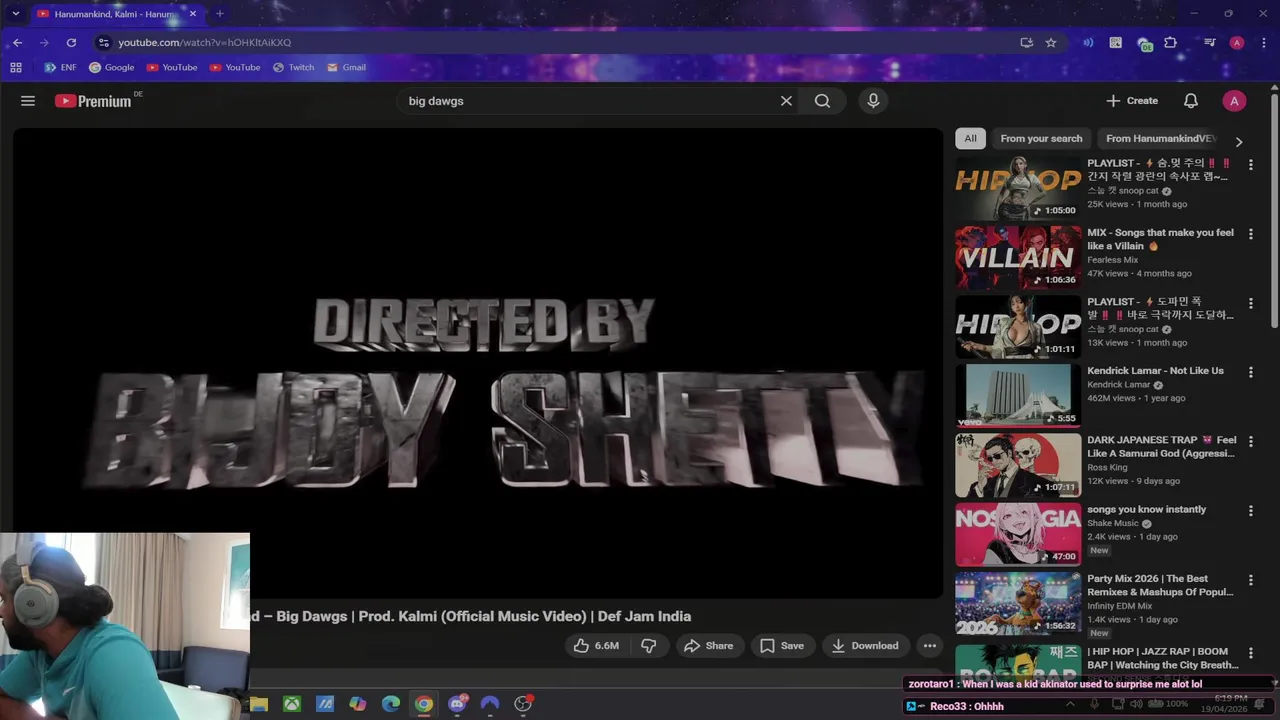1280x720 pixels.
Task: Open Chrome profile avatar
Action: 1237,43
